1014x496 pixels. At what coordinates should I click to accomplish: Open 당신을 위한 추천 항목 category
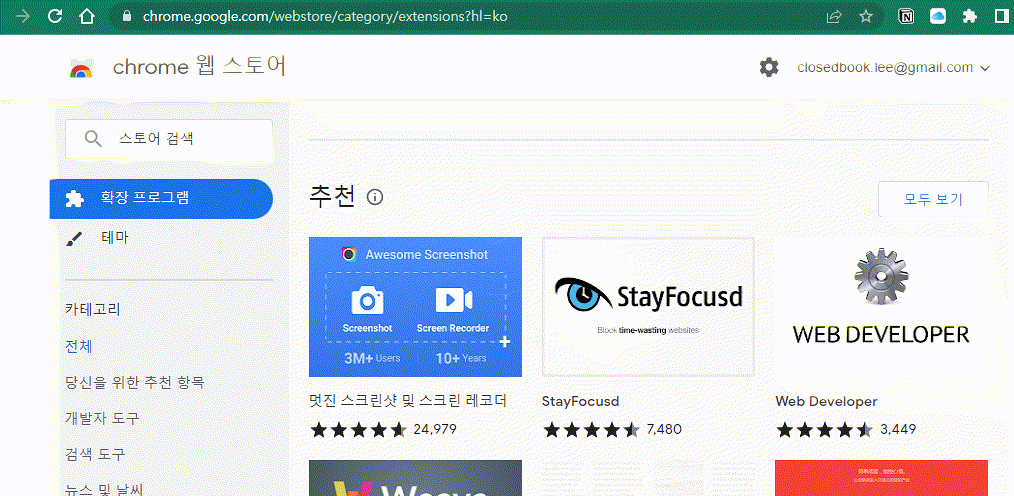[135, 382]
